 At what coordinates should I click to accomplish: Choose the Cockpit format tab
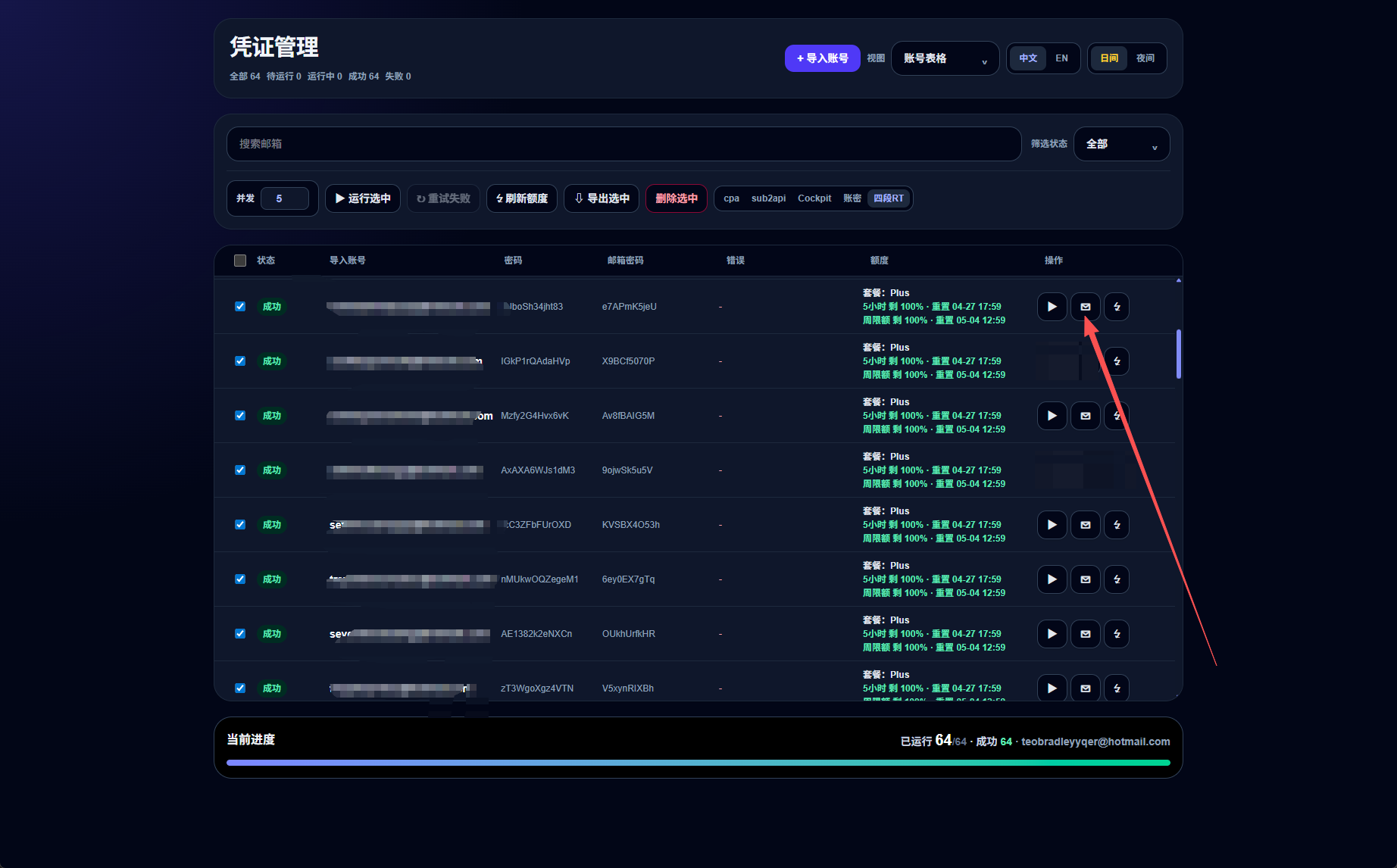pos(814,198)
